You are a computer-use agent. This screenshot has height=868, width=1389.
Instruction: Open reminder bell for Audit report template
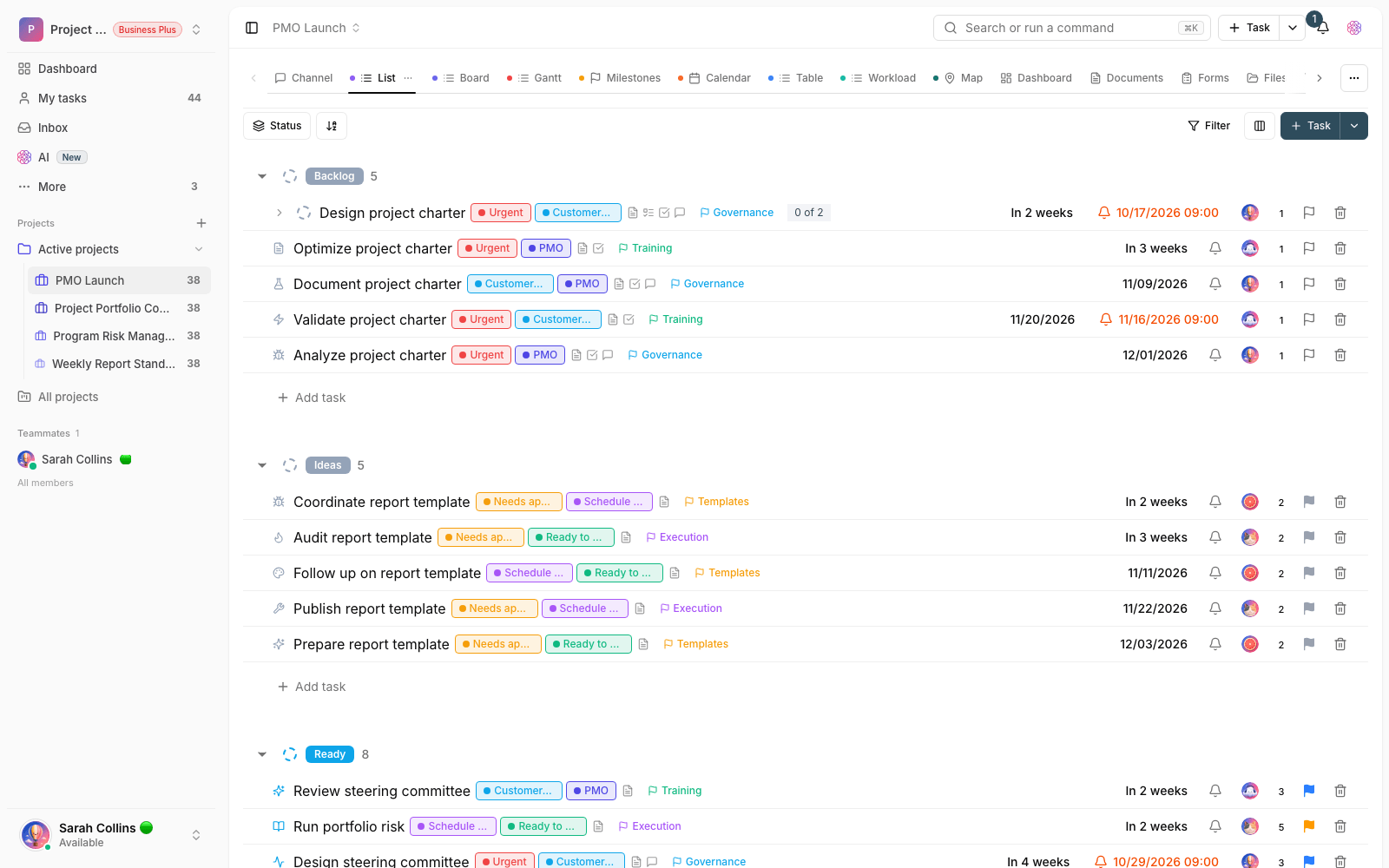click(1215, 537)
